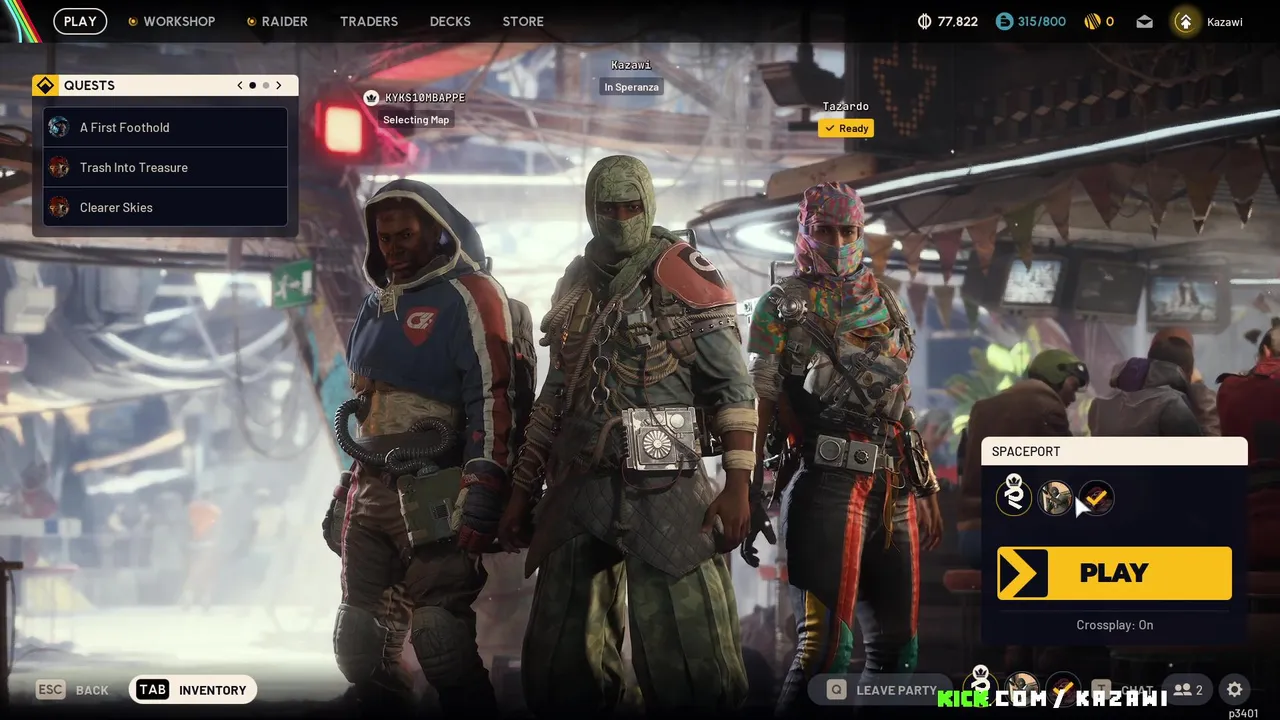
Task: Open the Clearer Skies quest
Action: (x=166, y=207)
